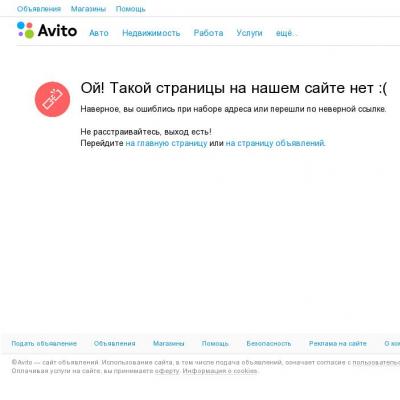Click the red broken link icon
400x400 pixels.
pos(53,99)
